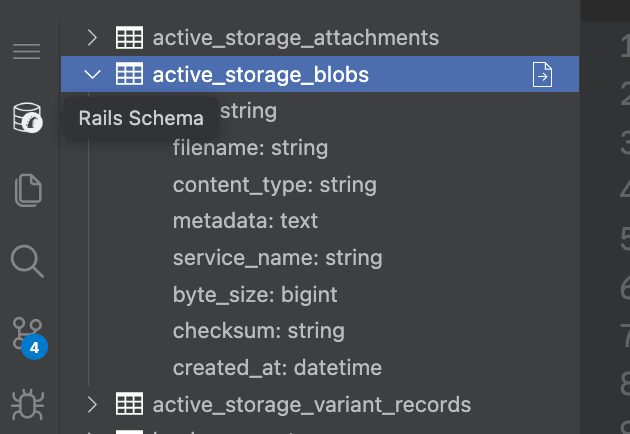Click go-to-file icon on active_storage_blobs row
The width and height of the screenshot is (630, 434).
coord(542,74)
